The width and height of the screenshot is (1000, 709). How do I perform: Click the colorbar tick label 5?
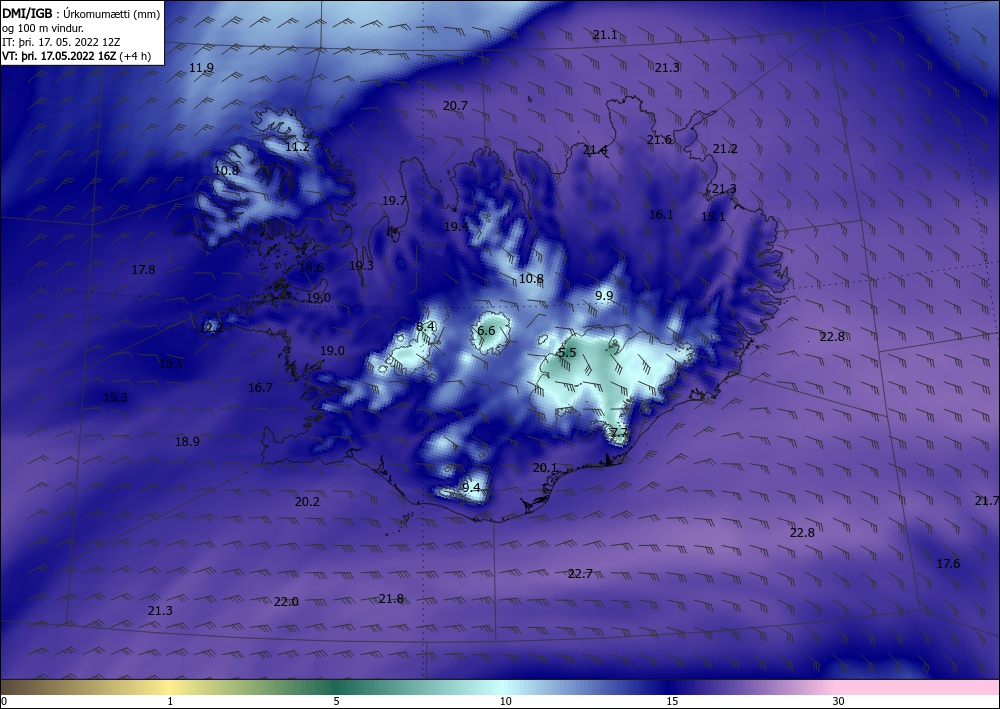(x=336, y=702)
